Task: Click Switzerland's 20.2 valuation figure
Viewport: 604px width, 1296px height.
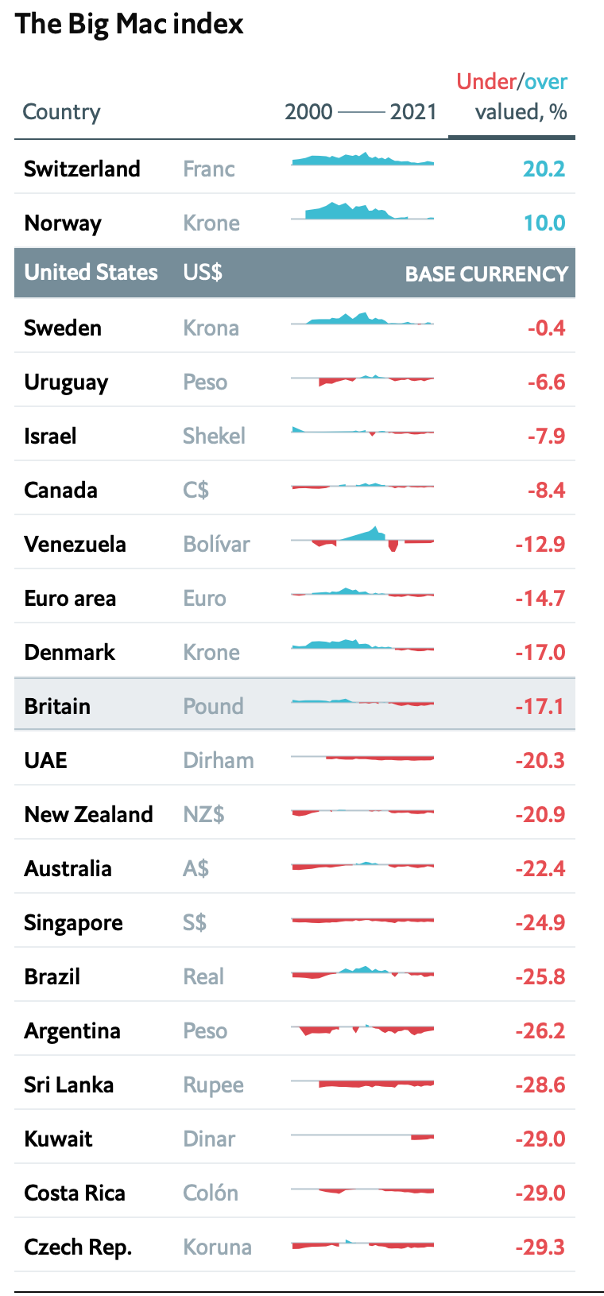Action: pyautogui.click(x=544, y=169)
